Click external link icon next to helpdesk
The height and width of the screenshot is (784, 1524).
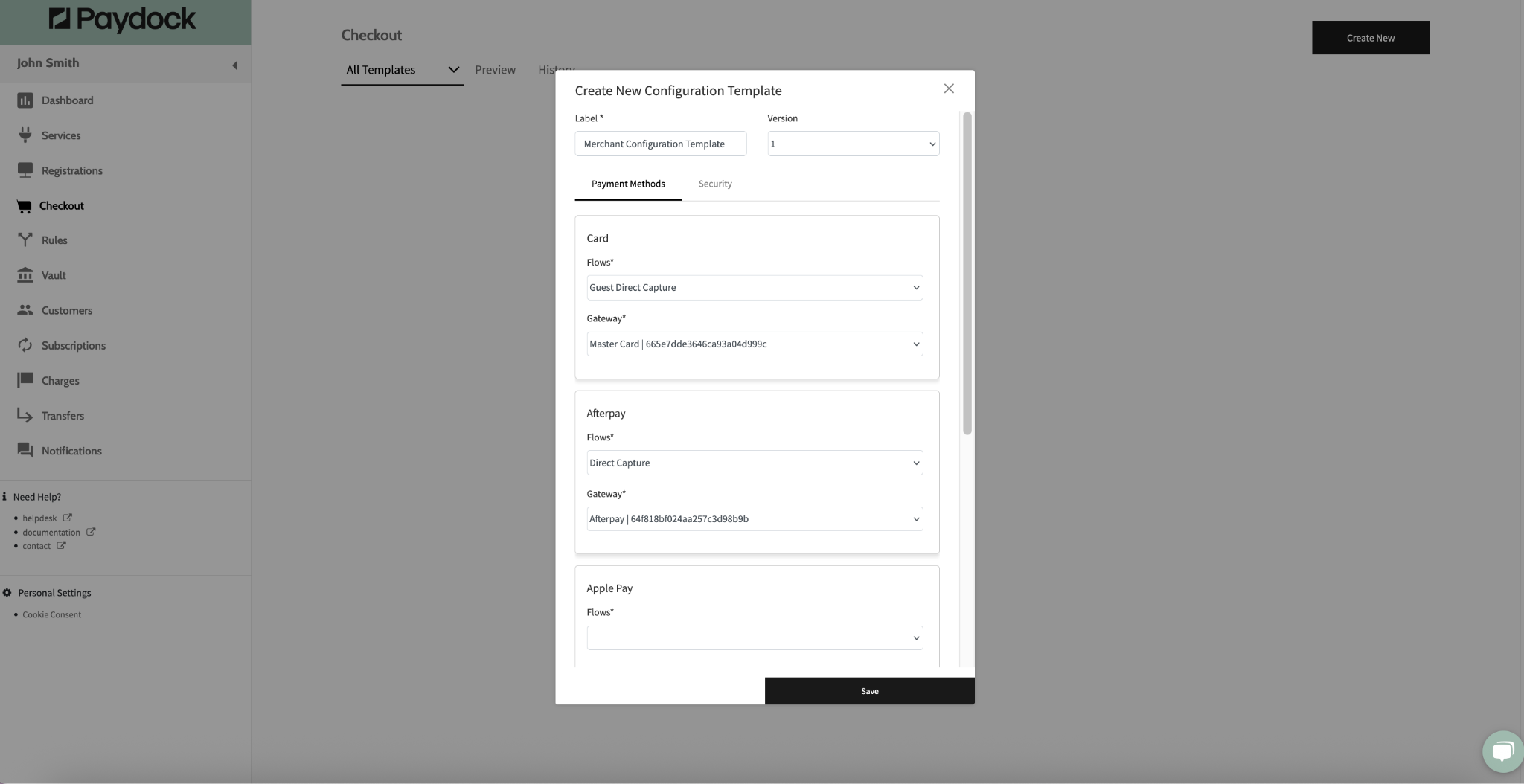click(67, 518)
